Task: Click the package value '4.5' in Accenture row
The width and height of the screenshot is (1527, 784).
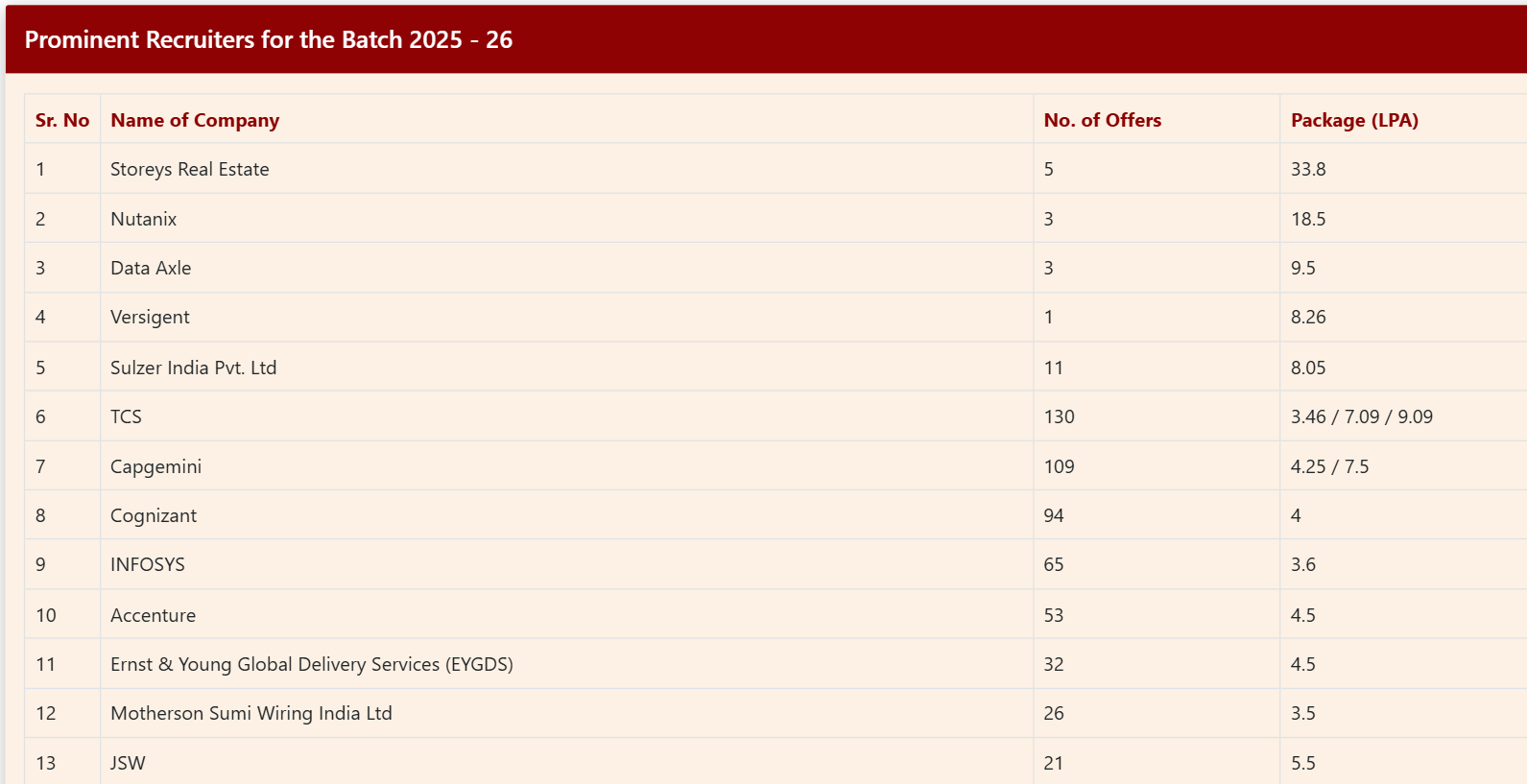Action: 1302,615
